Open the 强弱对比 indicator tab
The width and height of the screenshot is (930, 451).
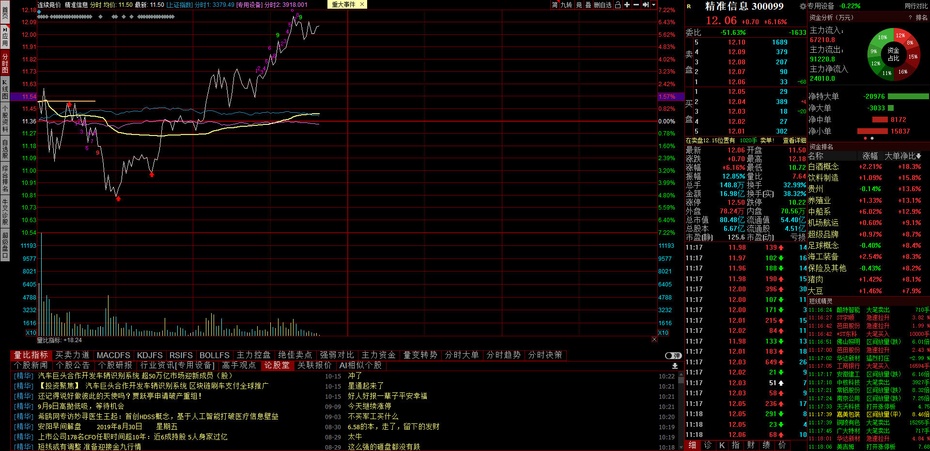click(x=336, y=355)
